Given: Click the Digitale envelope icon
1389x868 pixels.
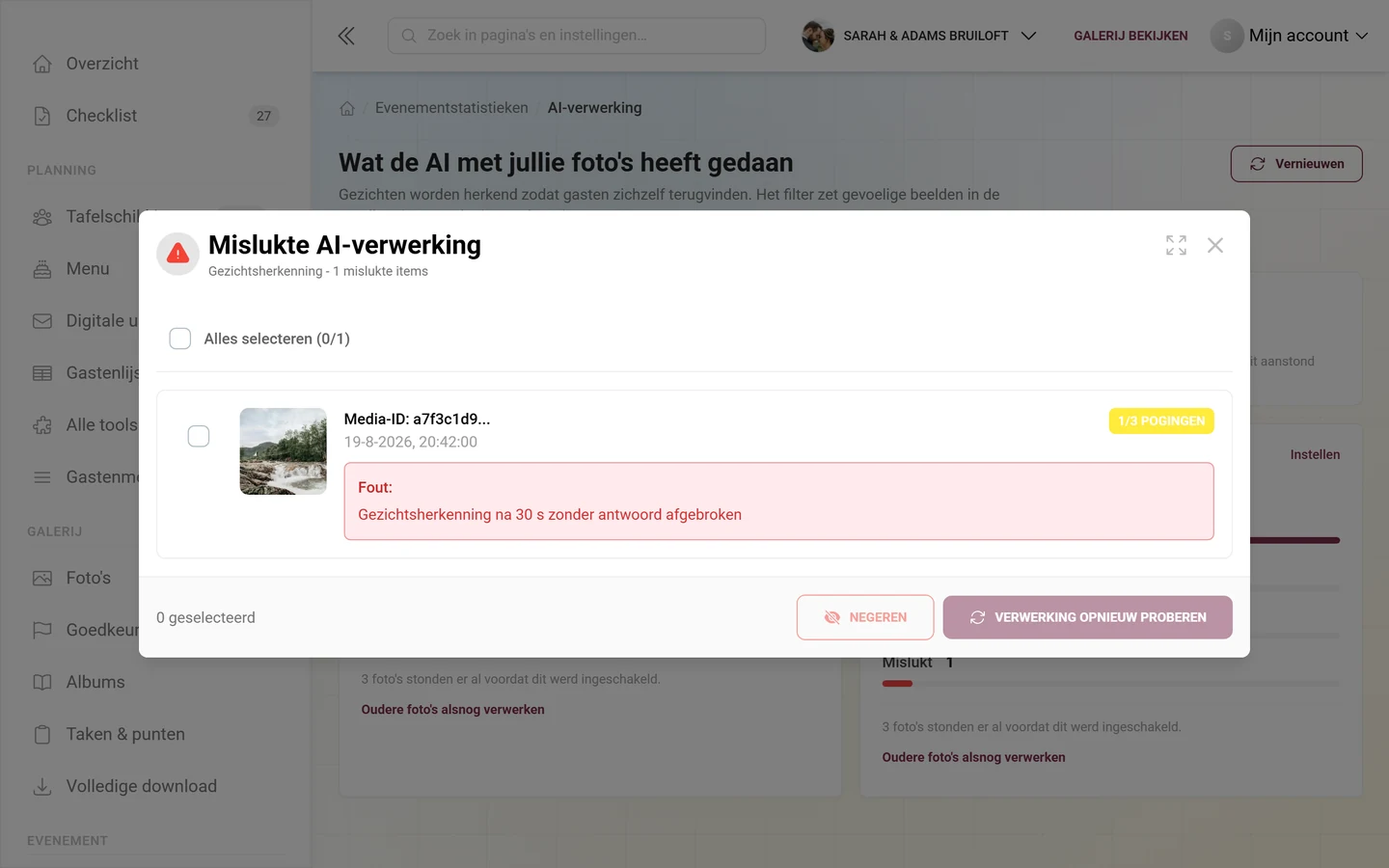Looking at the screenshot, I should click(x=42, y=321).
